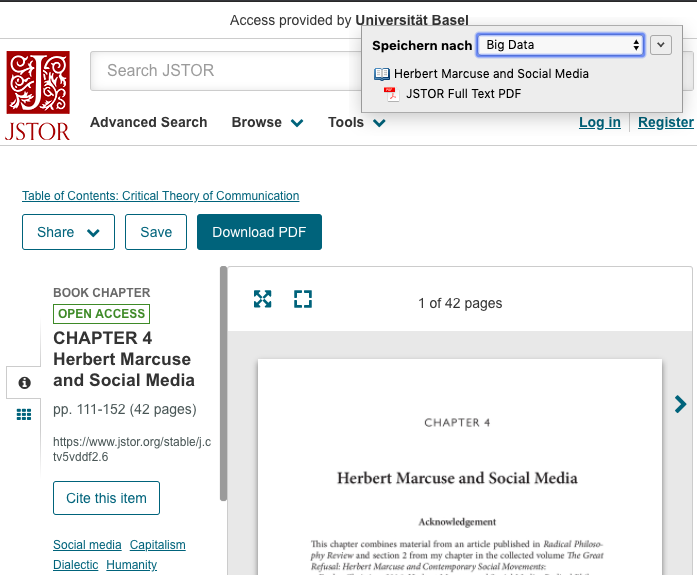Image resolution: width=697 pixels, height=575 pixels.
Task: Click the Search JSTOR input field
Action: (226, 71)
